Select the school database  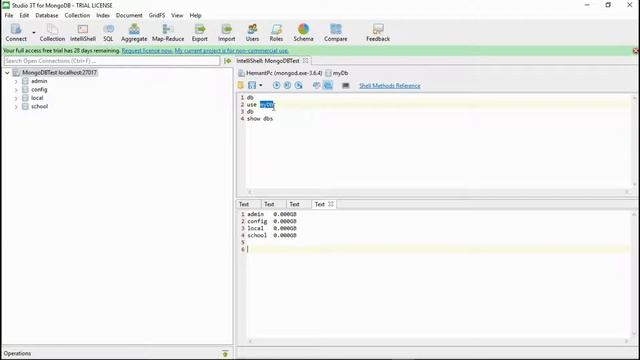(39, 106)
